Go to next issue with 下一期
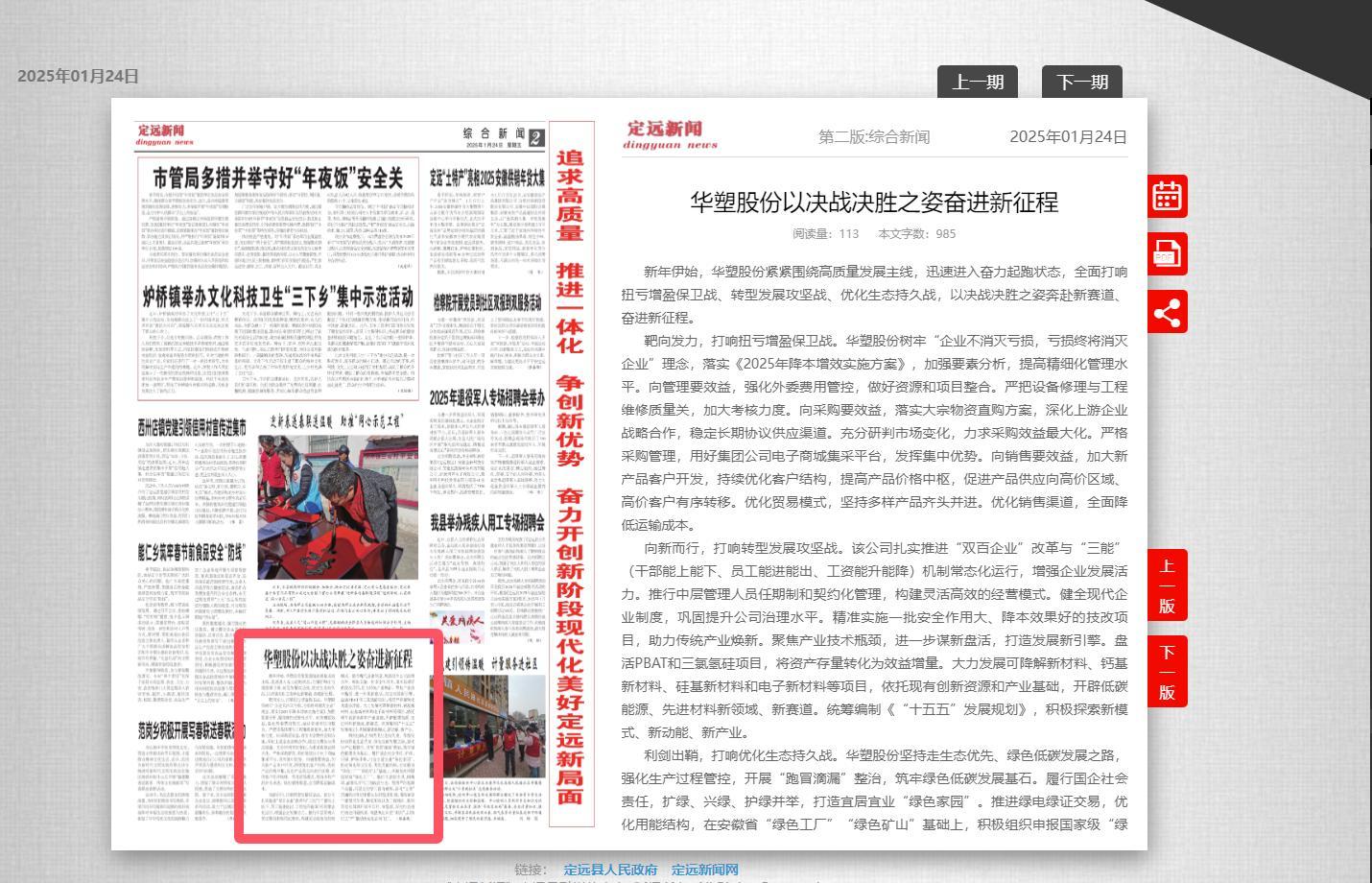This screenshot has width=1372, height=883. pos(1081,83)
